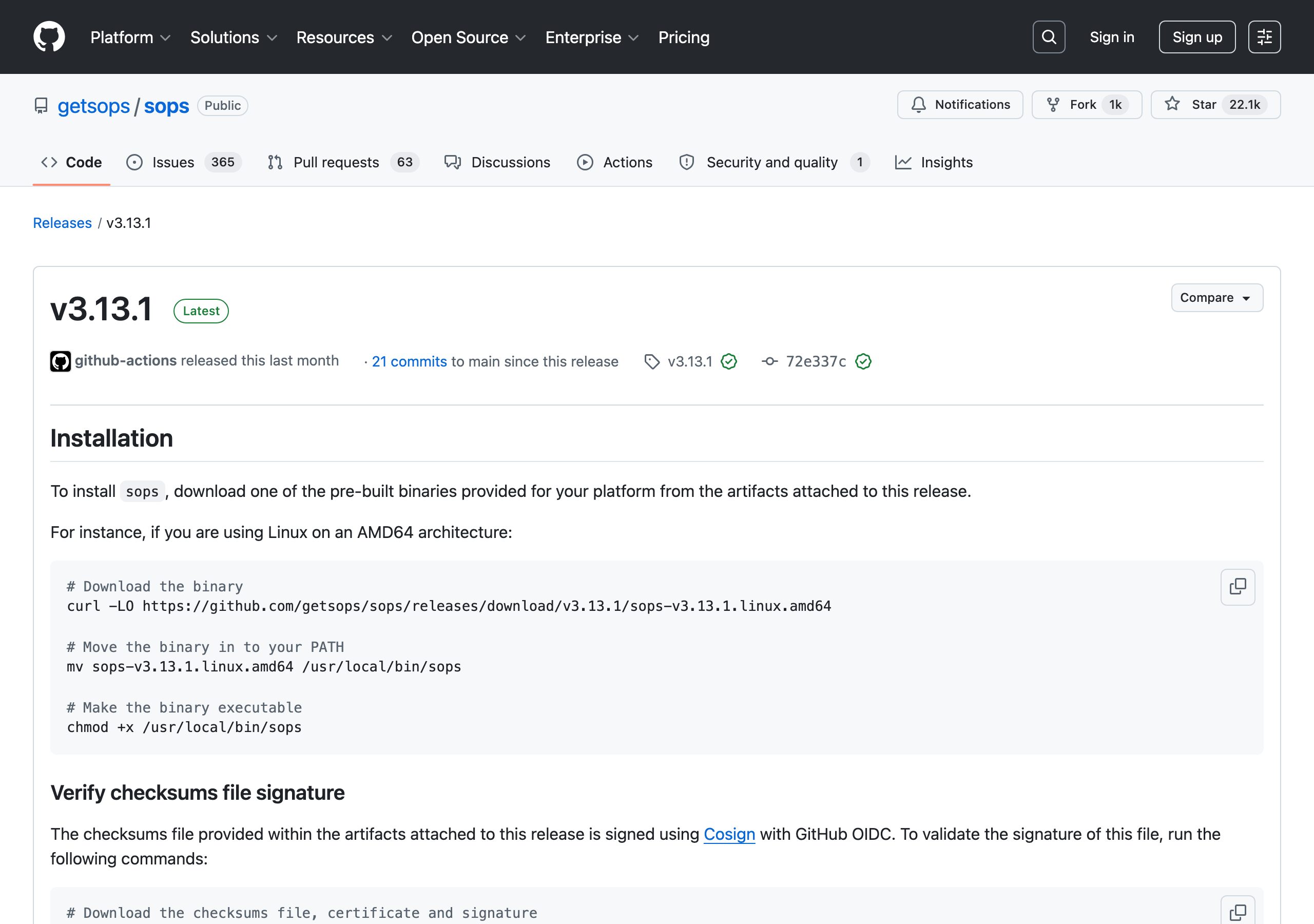Copy the checksums download code block
This screenshot has height=924, width=1314.
[x=1238, y=912]
